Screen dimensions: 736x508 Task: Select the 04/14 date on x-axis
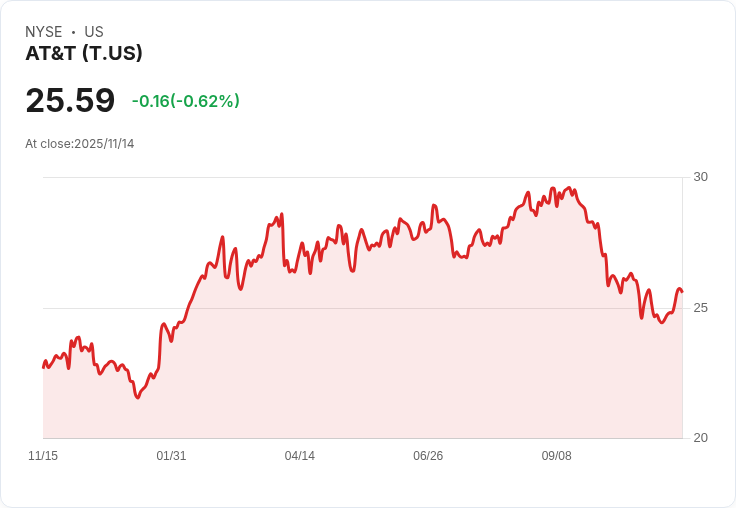(x=299, y=456)
